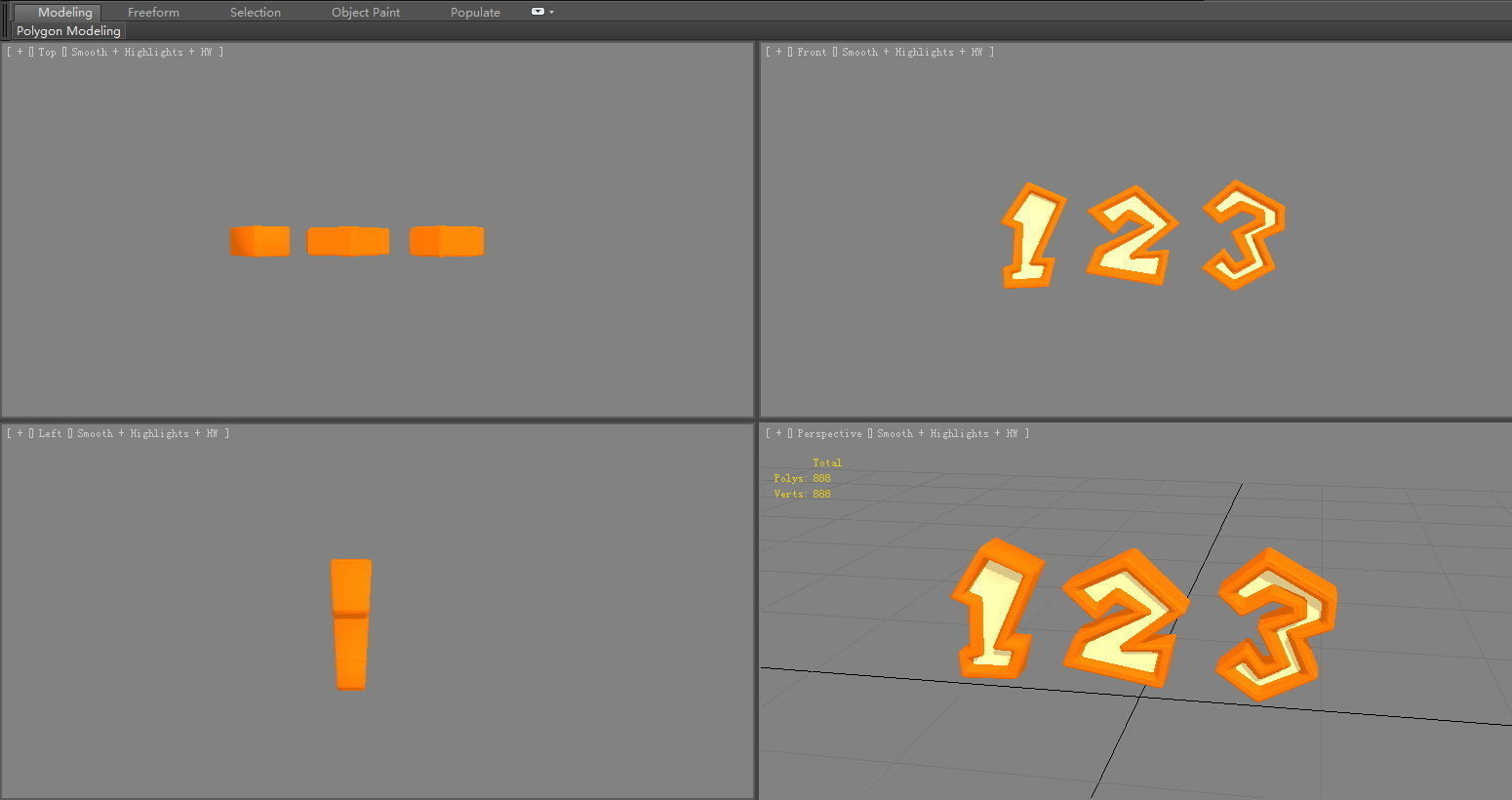Open the Freeform ribbon tab

[x=153, y=12]
